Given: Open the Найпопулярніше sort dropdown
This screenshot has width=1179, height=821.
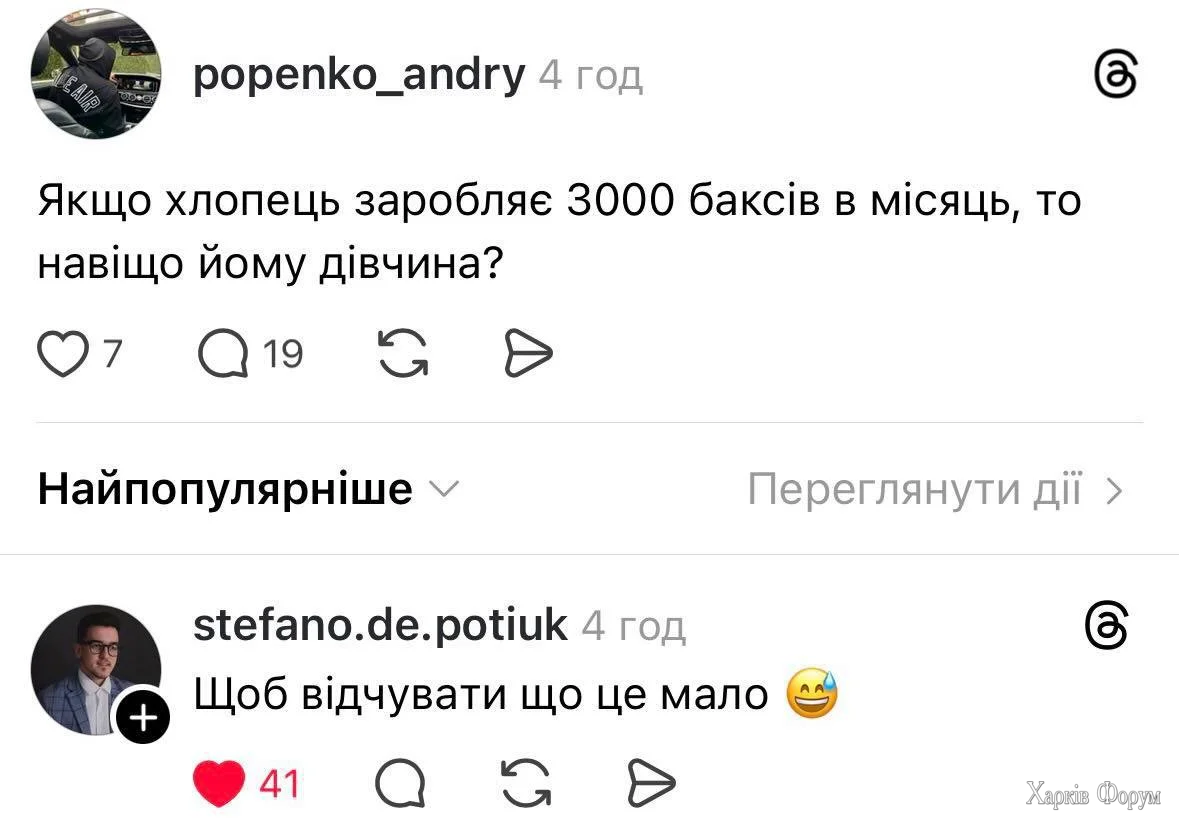Looking at the screenshot, I should tap(226, 490).
